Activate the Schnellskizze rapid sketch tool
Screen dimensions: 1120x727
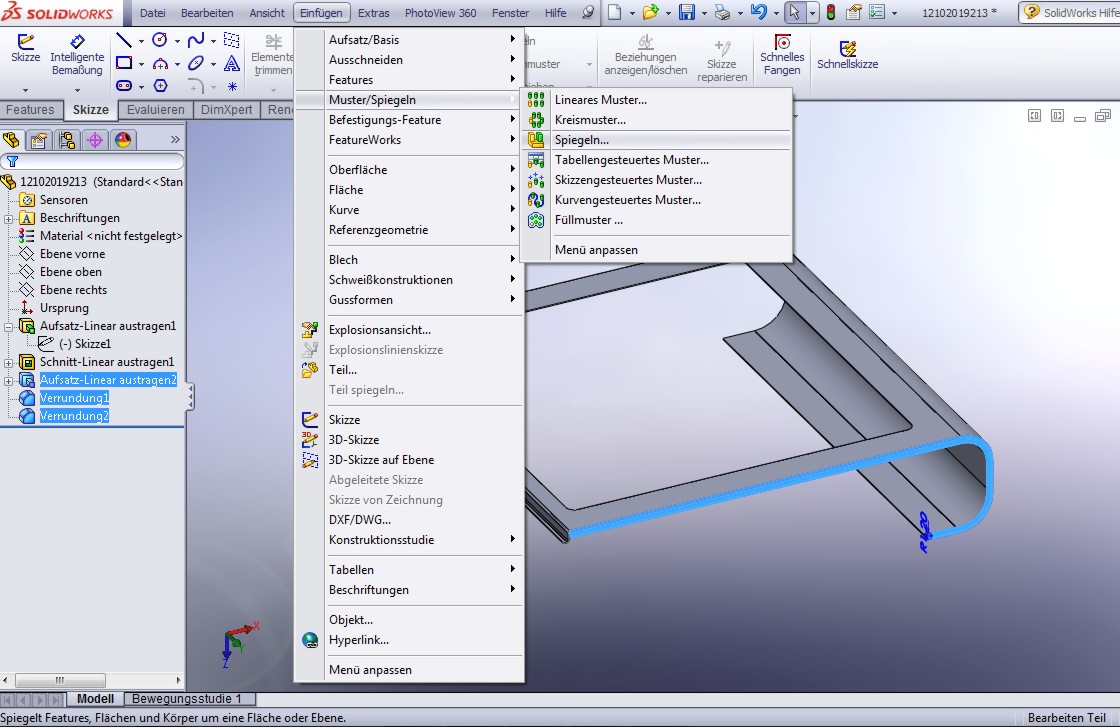[848, 55]
